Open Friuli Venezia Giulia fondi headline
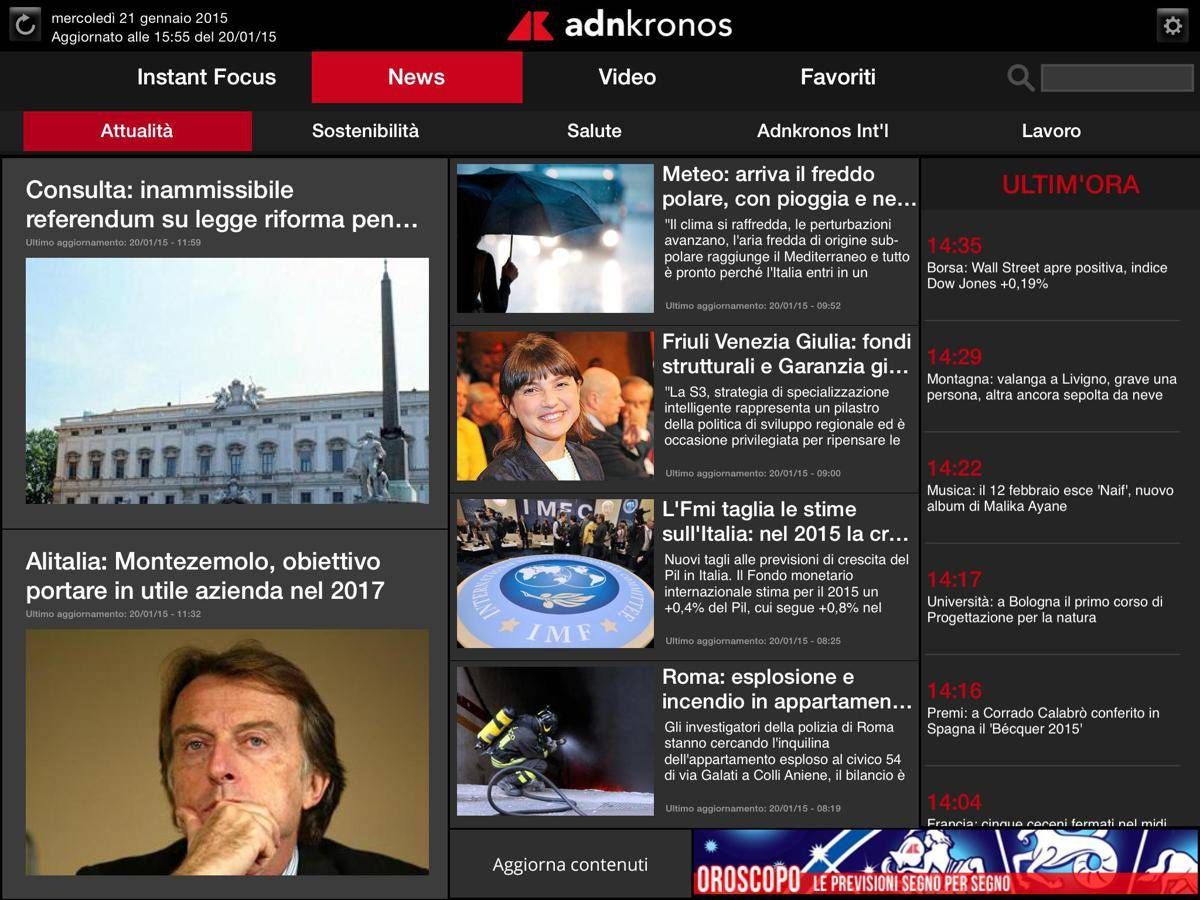1200x900 pixels. (787, 354)
